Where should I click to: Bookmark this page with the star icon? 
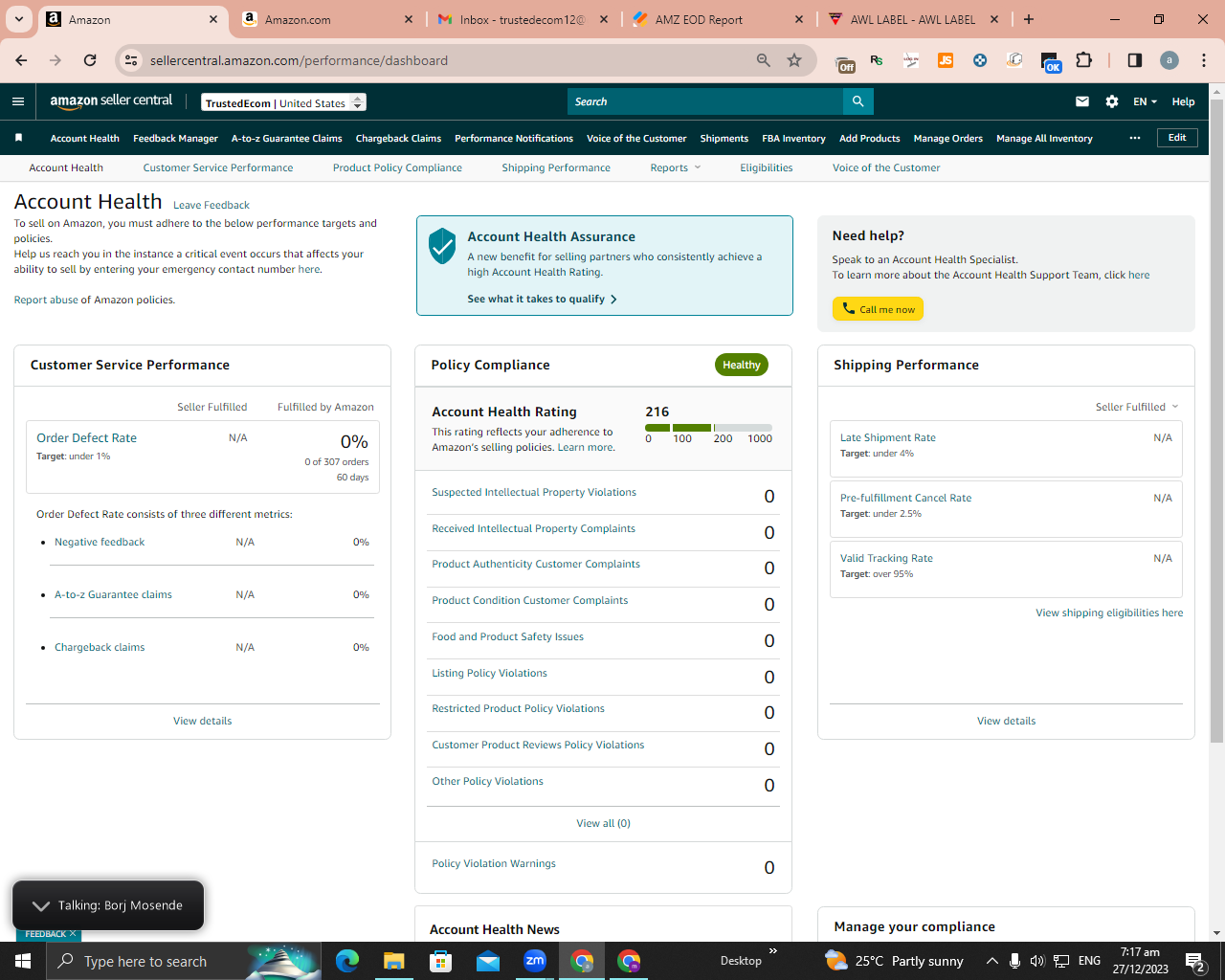coord(794,60)
